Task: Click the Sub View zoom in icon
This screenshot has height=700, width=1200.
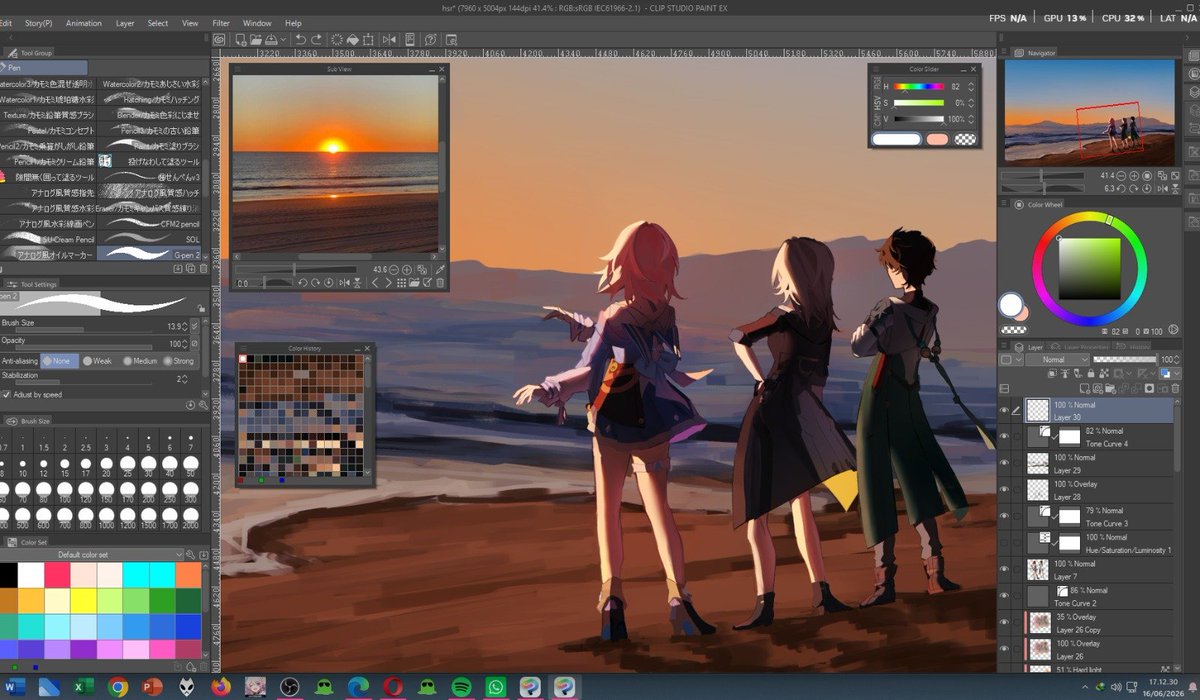Action: [x=408, y=269]
